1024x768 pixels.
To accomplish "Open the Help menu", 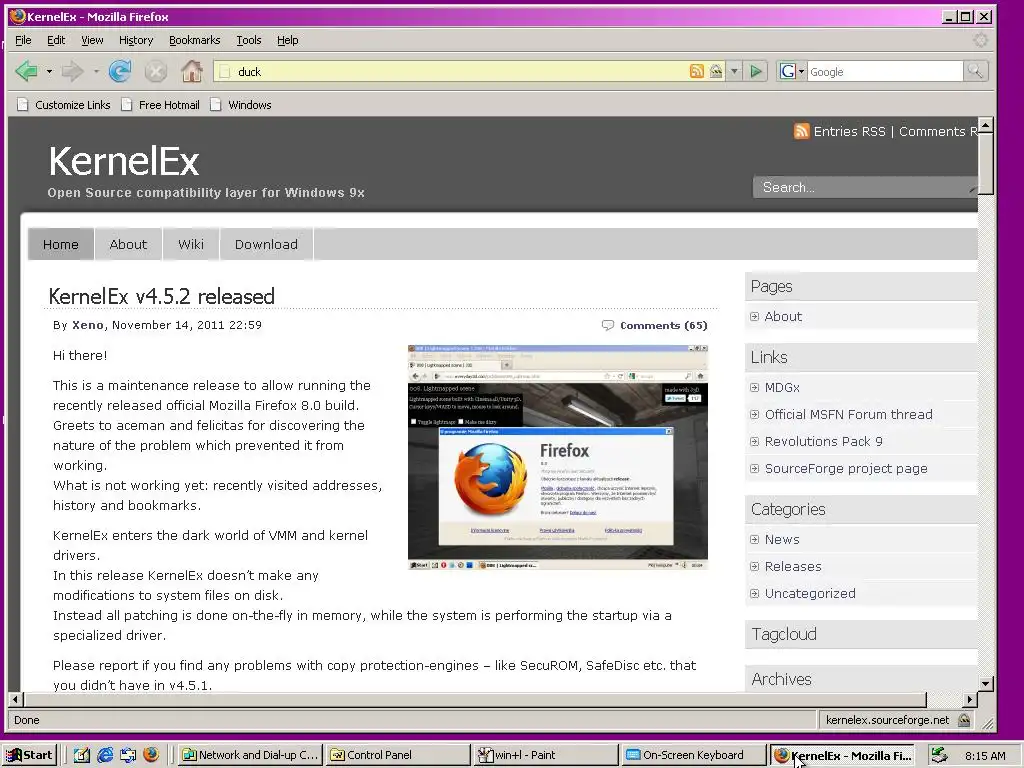I will tap(287, 40).
